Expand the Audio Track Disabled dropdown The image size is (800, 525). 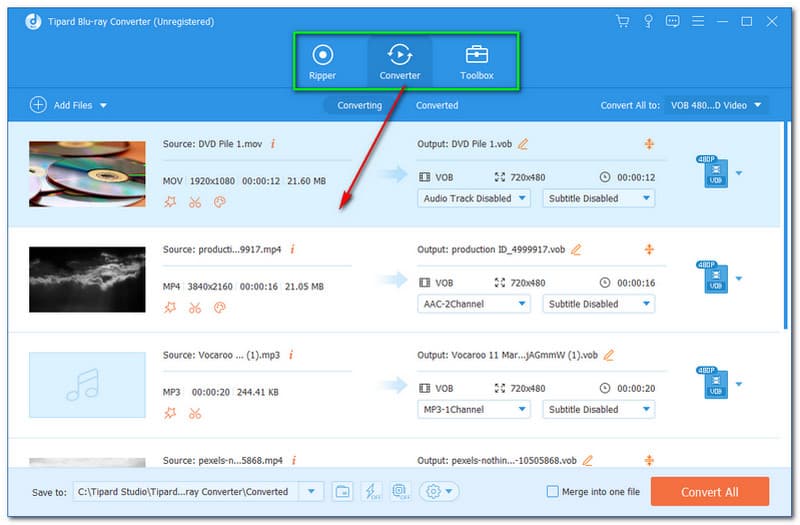[x=474, y=198]
